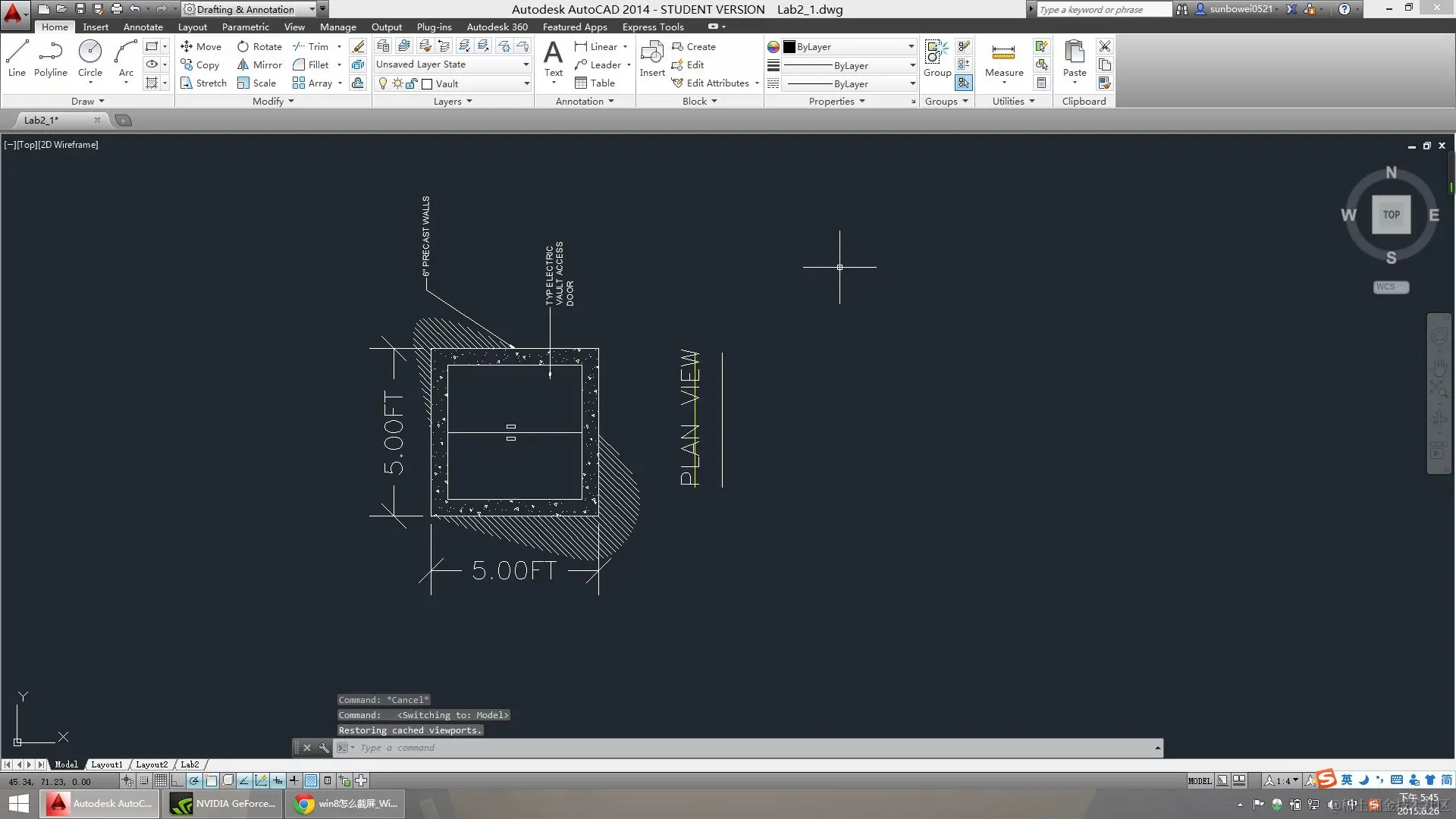
Task: Click the Mirror tool
Action: click(x=259, y=64)
